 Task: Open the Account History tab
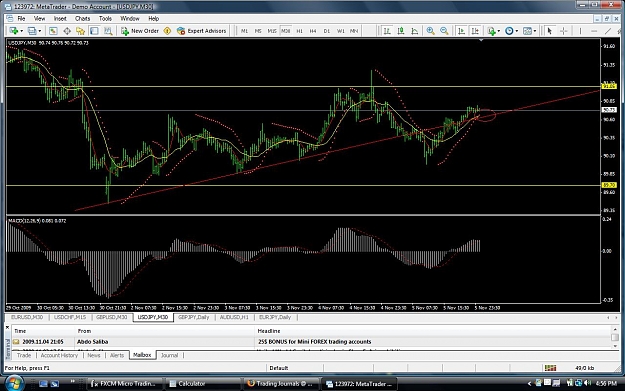(59, 355)
